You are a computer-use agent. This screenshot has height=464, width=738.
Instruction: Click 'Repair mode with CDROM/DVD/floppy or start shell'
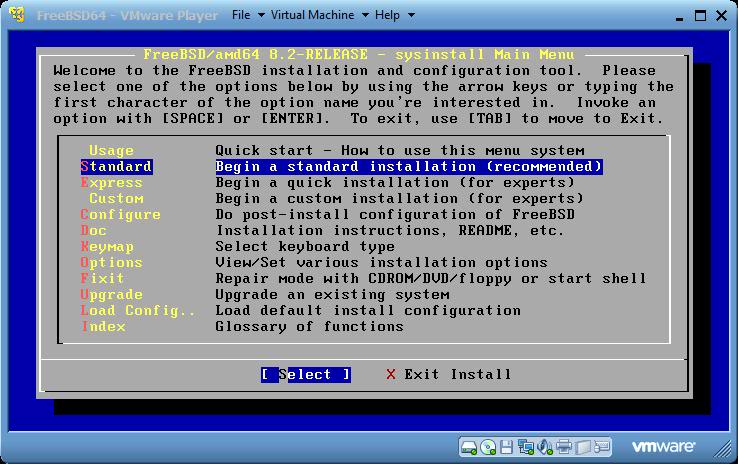(431, 279)
